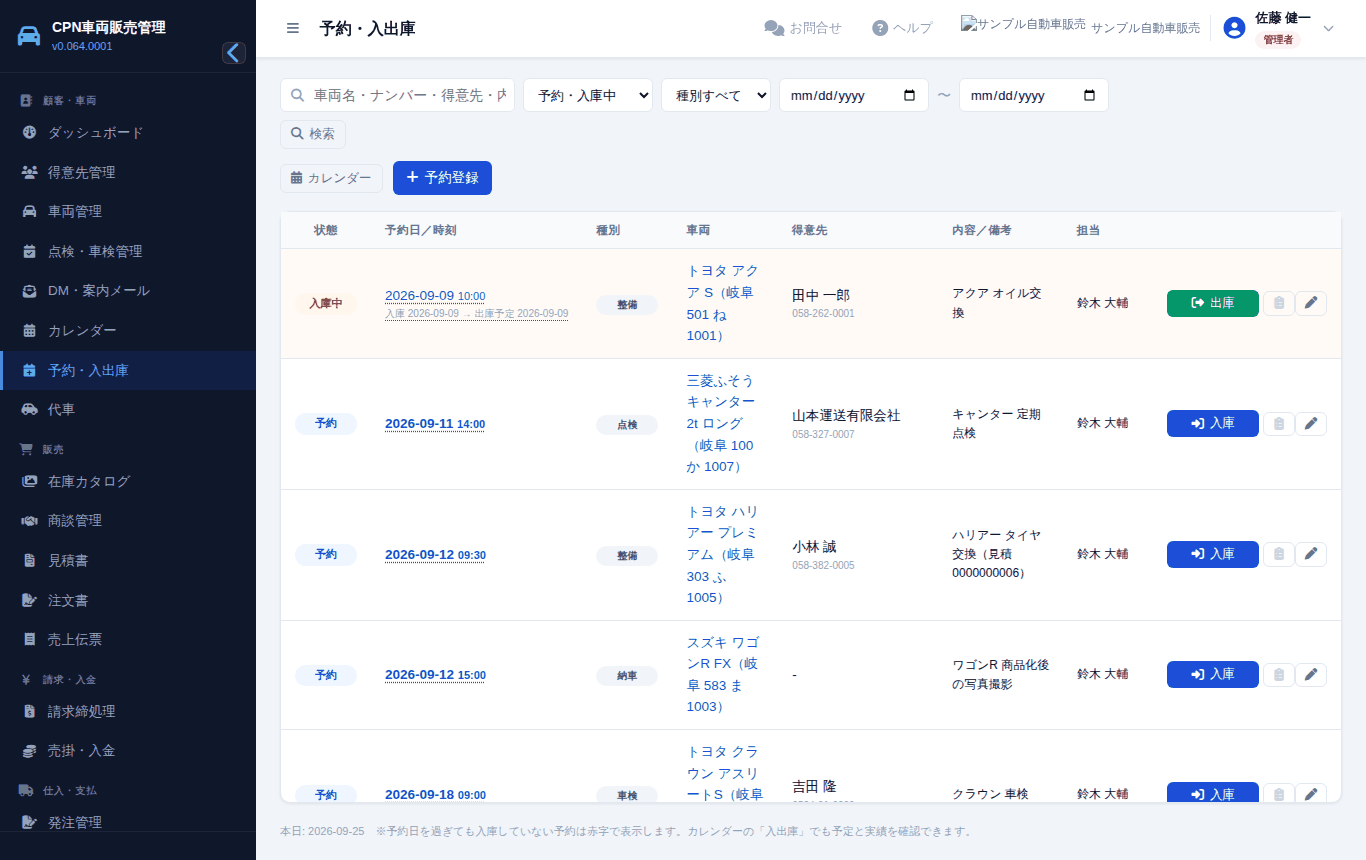Click the 出庫 button for 田中 一郎
Image resolution: width=1366 pixels, height=860 pixels.
coord(1212,303)
